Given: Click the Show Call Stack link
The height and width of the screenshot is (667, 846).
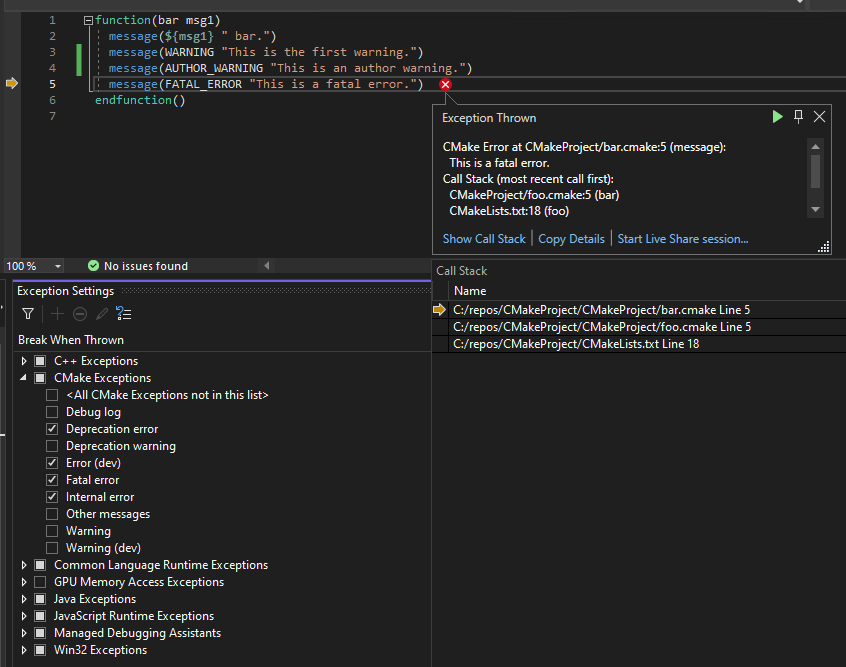Looking at the screenshot, I should point(484,238).
